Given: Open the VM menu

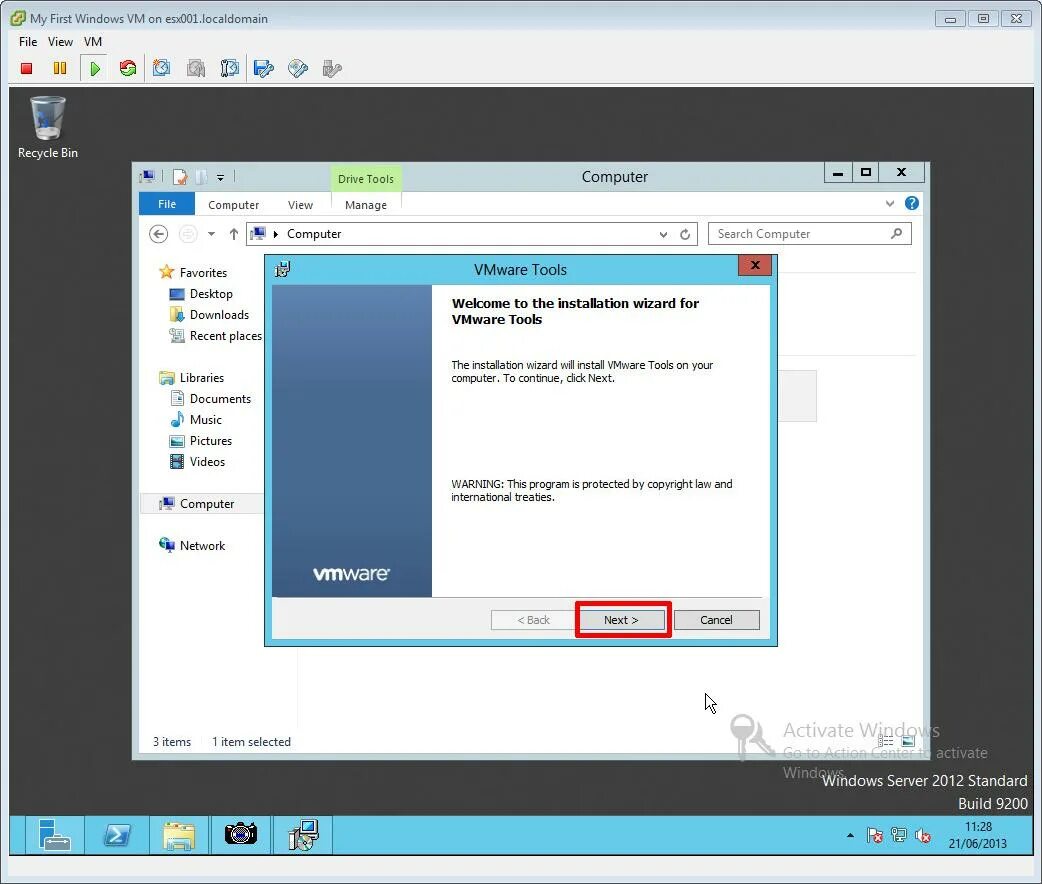Looking at the screenshot, I should pos(93,41).
